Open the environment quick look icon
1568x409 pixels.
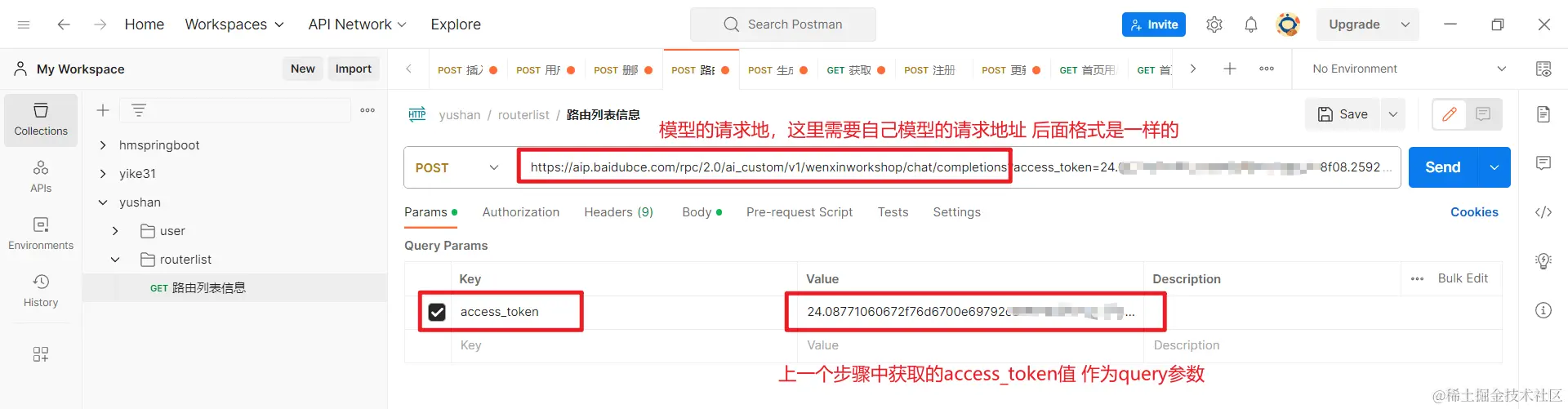(1543, 69)
